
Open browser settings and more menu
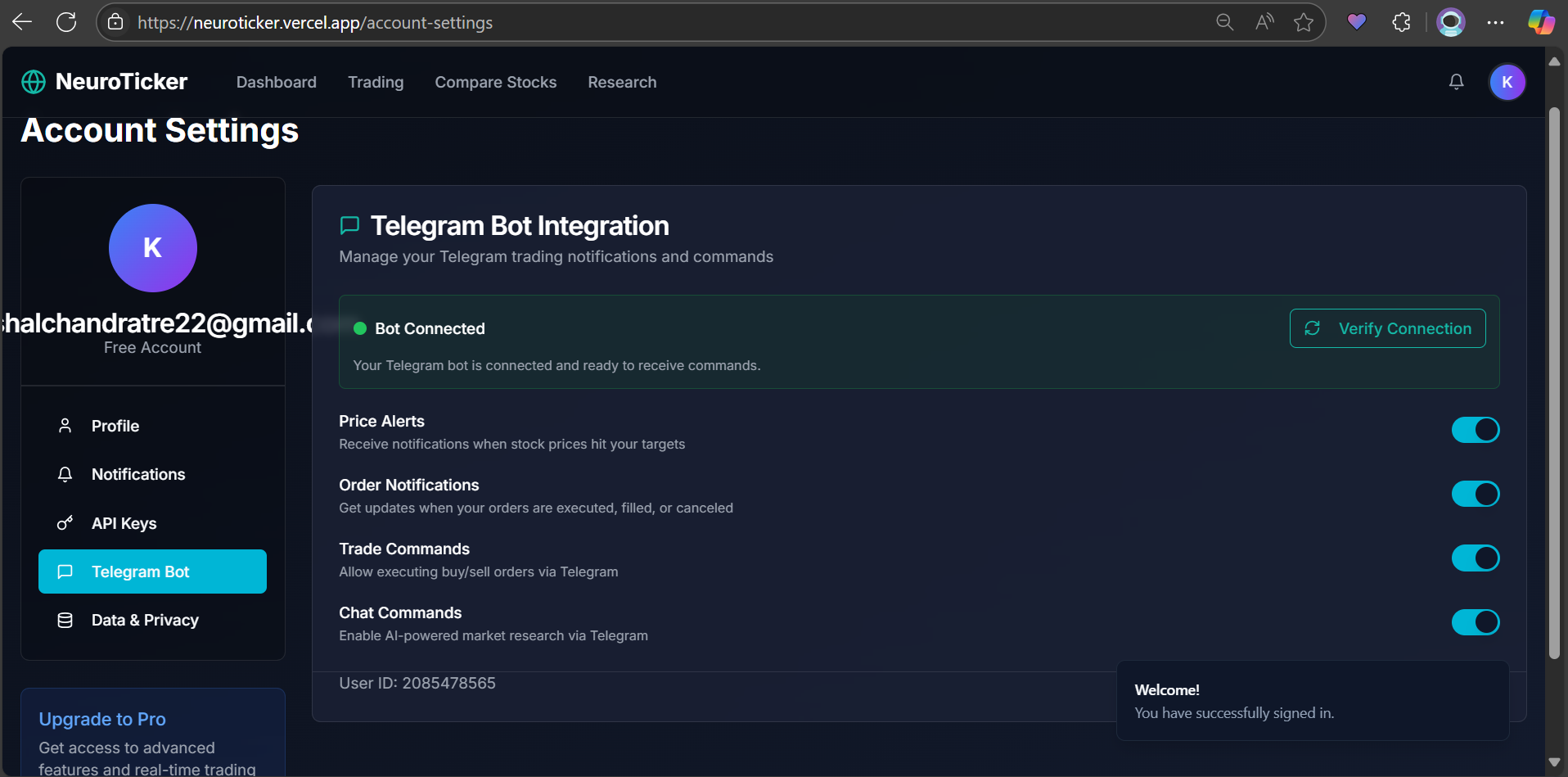(x=1495, y=22)
